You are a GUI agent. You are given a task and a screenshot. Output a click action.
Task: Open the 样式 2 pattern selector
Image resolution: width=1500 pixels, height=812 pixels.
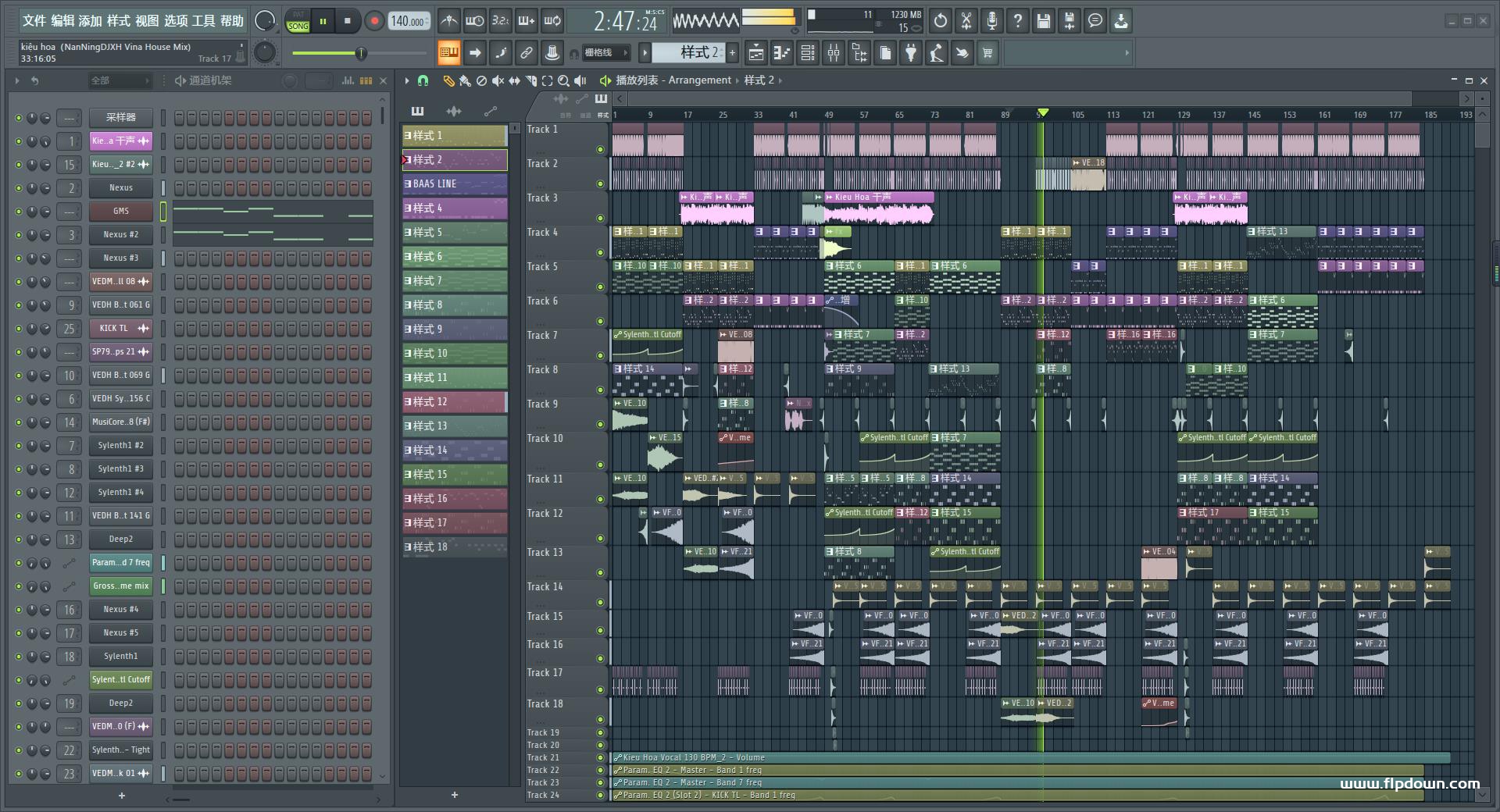[x=688, y=53]
